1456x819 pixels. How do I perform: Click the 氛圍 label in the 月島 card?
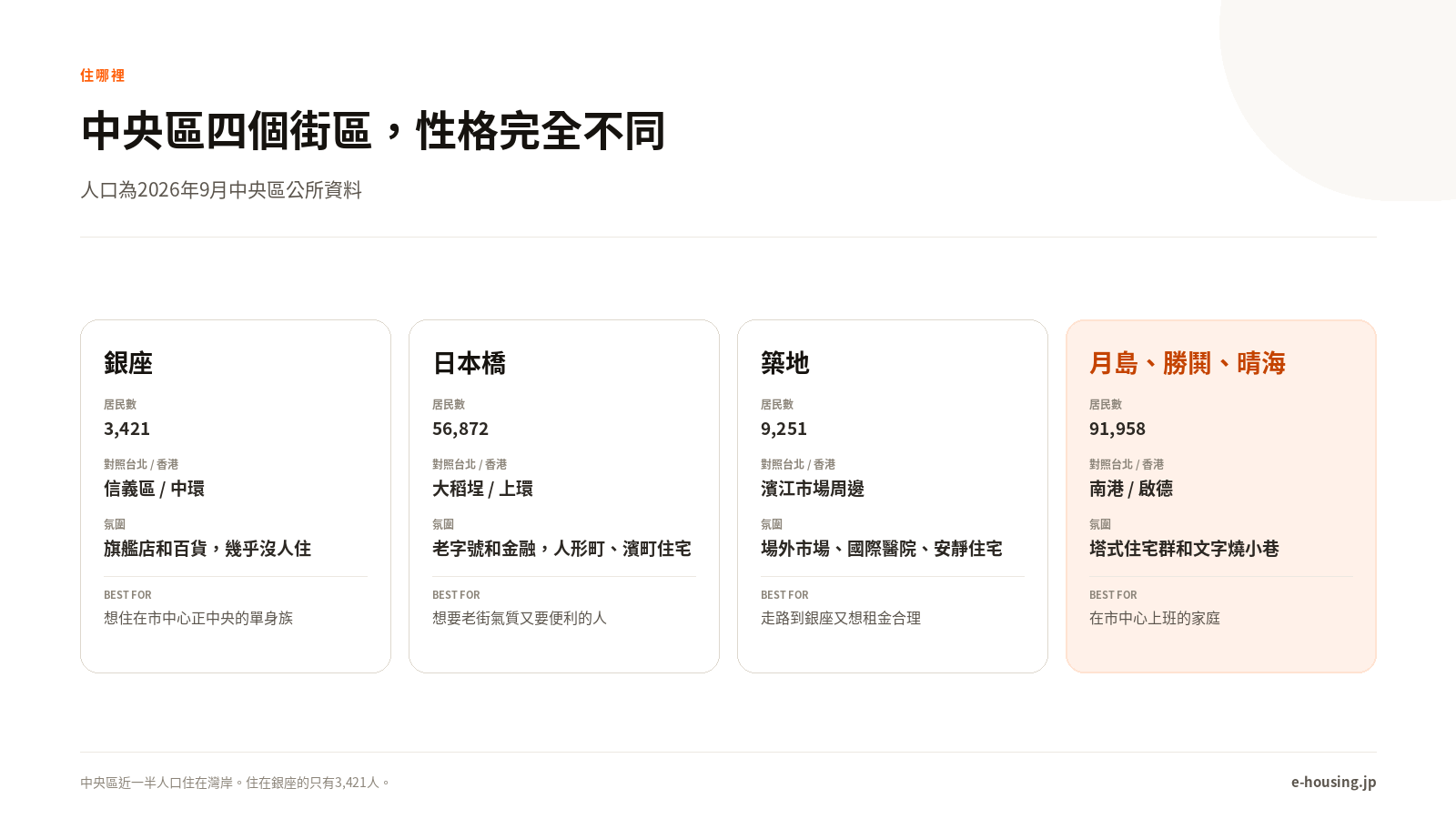(1100, 524)
